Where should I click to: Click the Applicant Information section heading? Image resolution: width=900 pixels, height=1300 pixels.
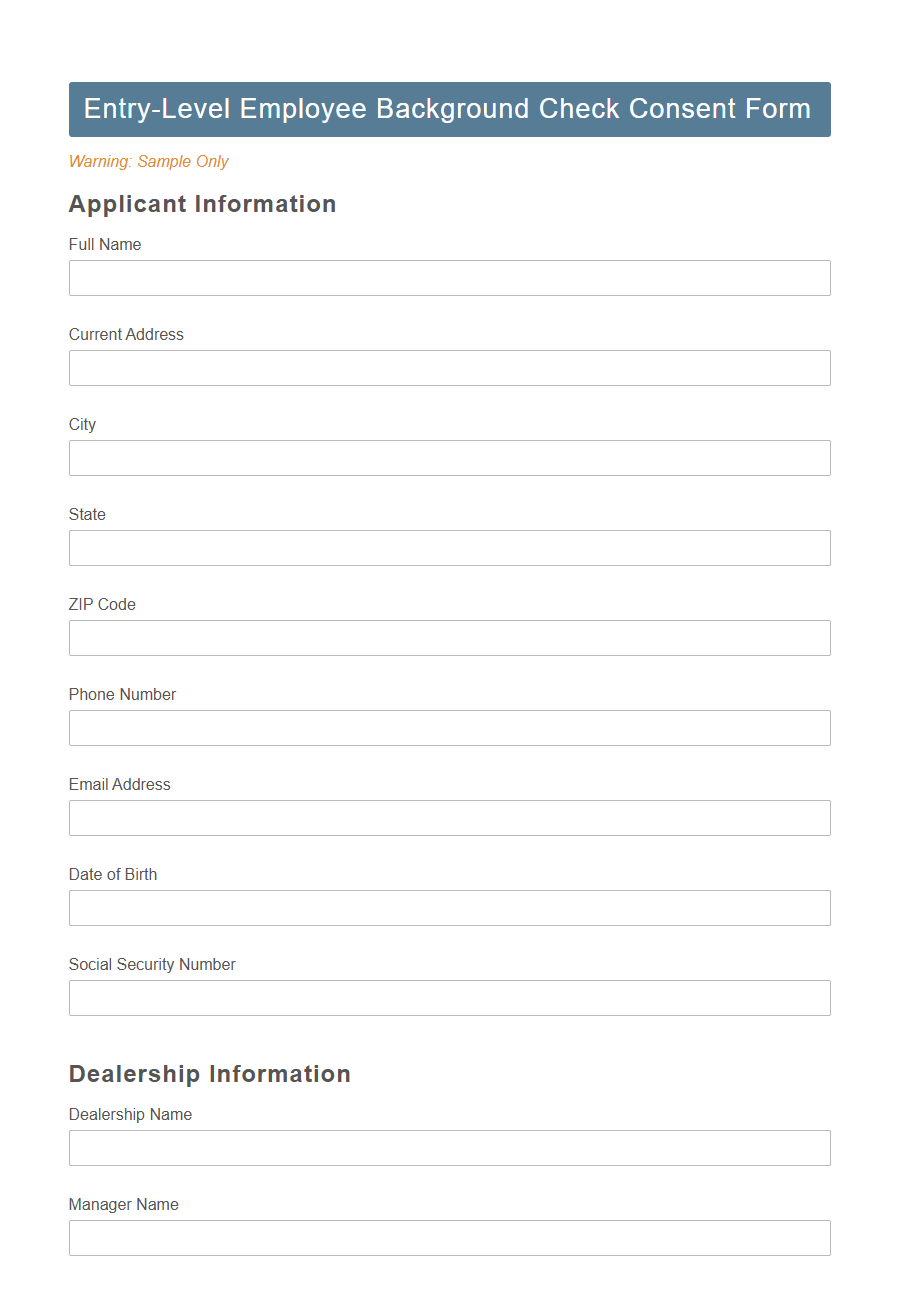(203, 204)
